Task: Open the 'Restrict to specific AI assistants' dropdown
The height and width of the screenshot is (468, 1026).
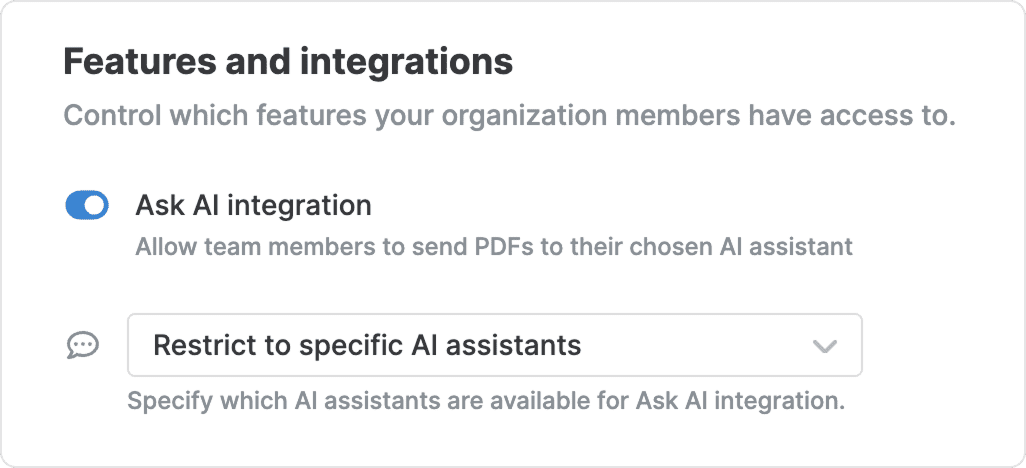Action: click(x=495, y=345)
